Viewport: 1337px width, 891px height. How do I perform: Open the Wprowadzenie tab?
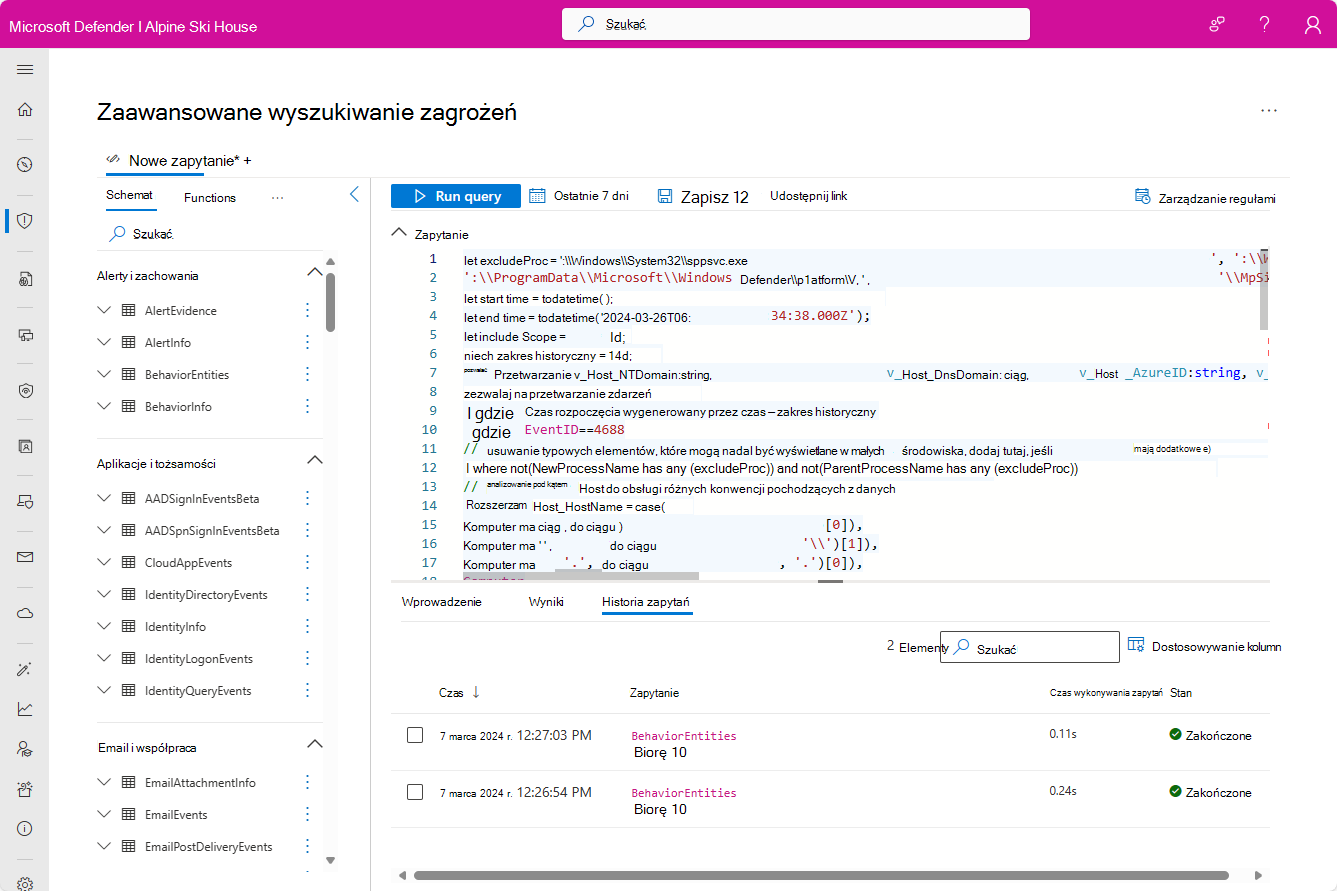(441, 602)
